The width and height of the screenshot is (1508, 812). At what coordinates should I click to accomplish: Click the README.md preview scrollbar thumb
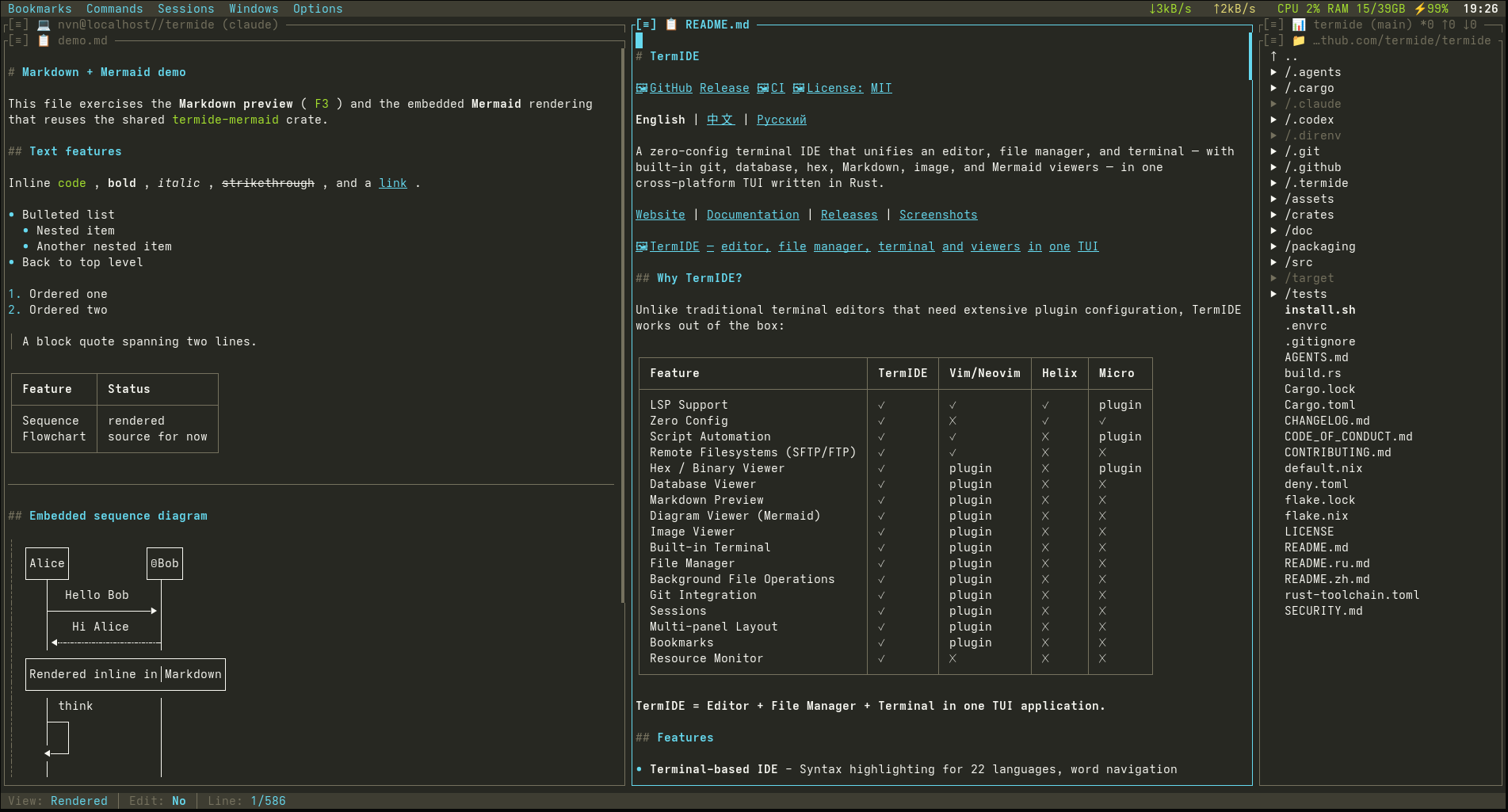(1250, 55)
